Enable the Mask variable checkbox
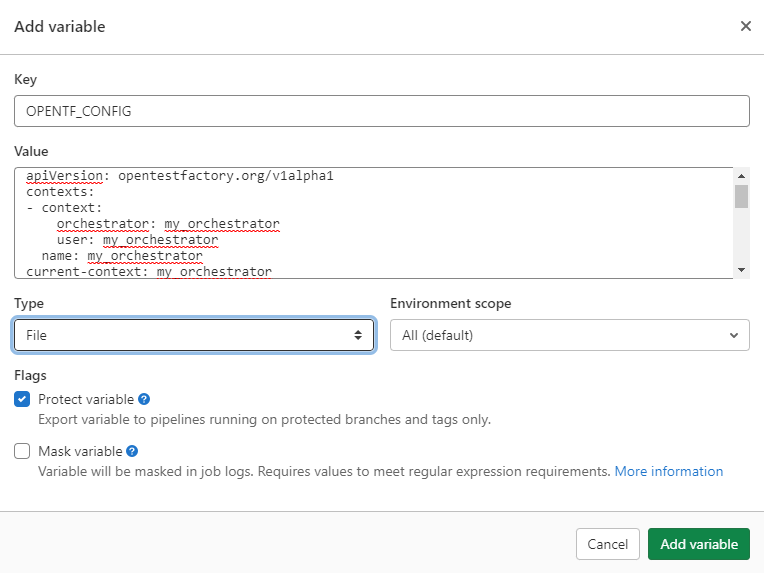This screenshot has width=764, height=573. (x=22, y=451)
